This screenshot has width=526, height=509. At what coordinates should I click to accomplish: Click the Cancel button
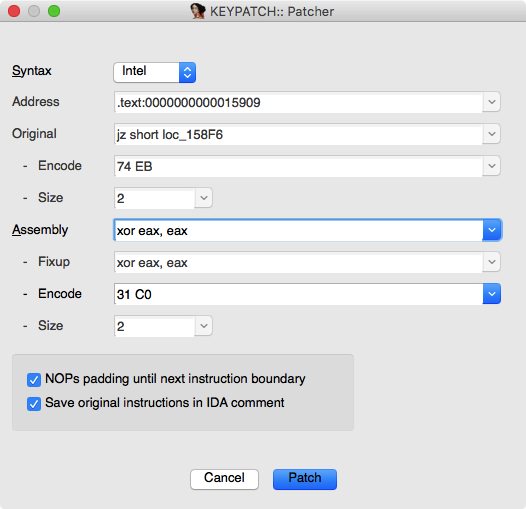[224, 479]
